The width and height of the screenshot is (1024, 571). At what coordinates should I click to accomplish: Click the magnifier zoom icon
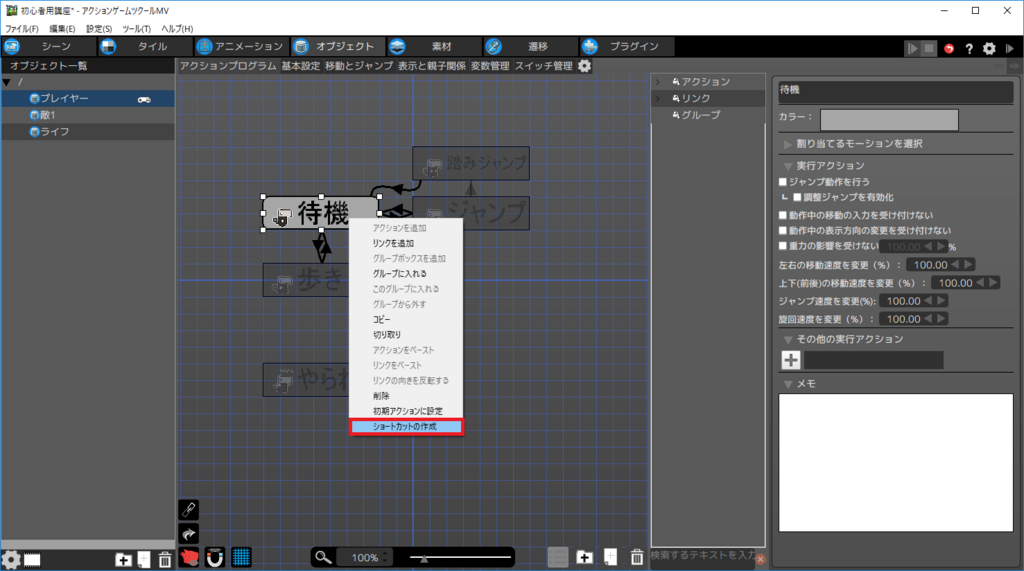(323, 557)
